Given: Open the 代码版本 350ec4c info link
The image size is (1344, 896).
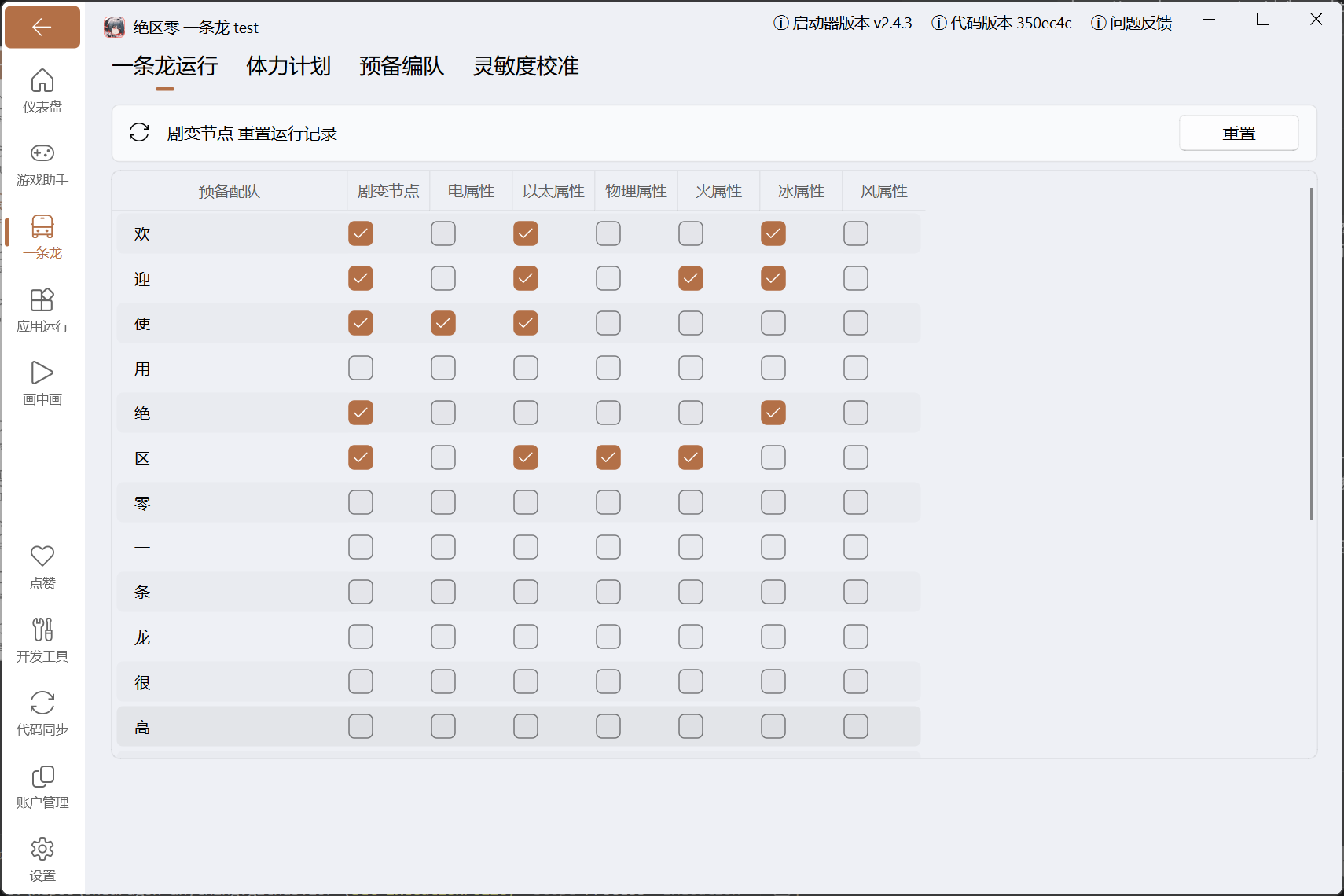Looking at the screenshot, I should coord(1001,24).
